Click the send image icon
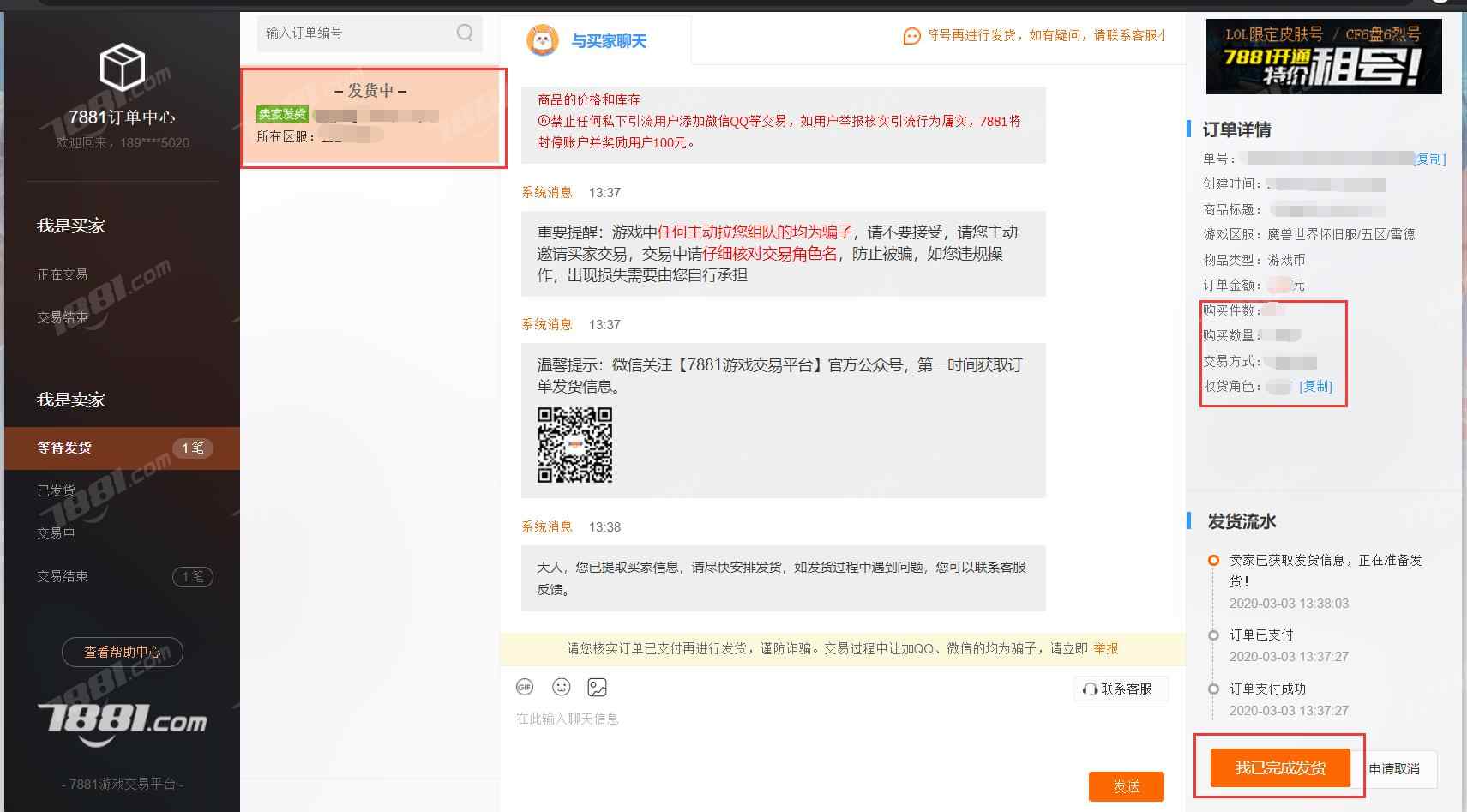1467x812 pixels. pyautogui.click(x=597, y=687)
